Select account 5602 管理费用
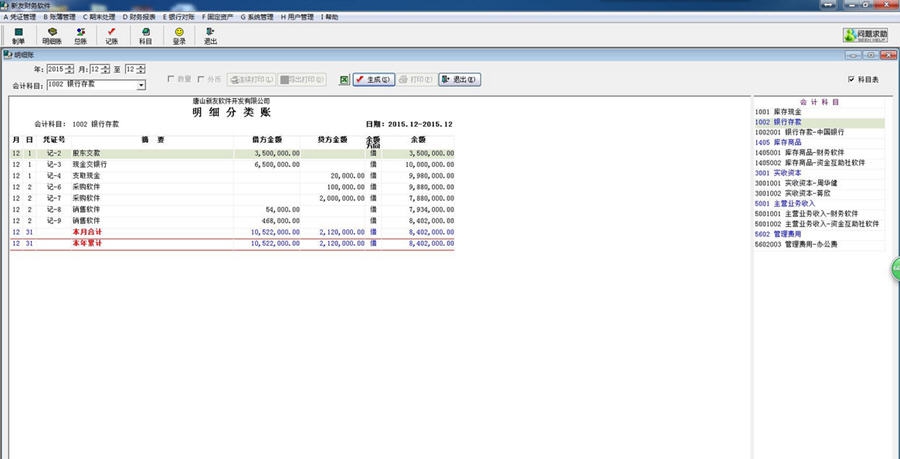Viewport: 900px width, 459px height. click(x=819, y=234)
